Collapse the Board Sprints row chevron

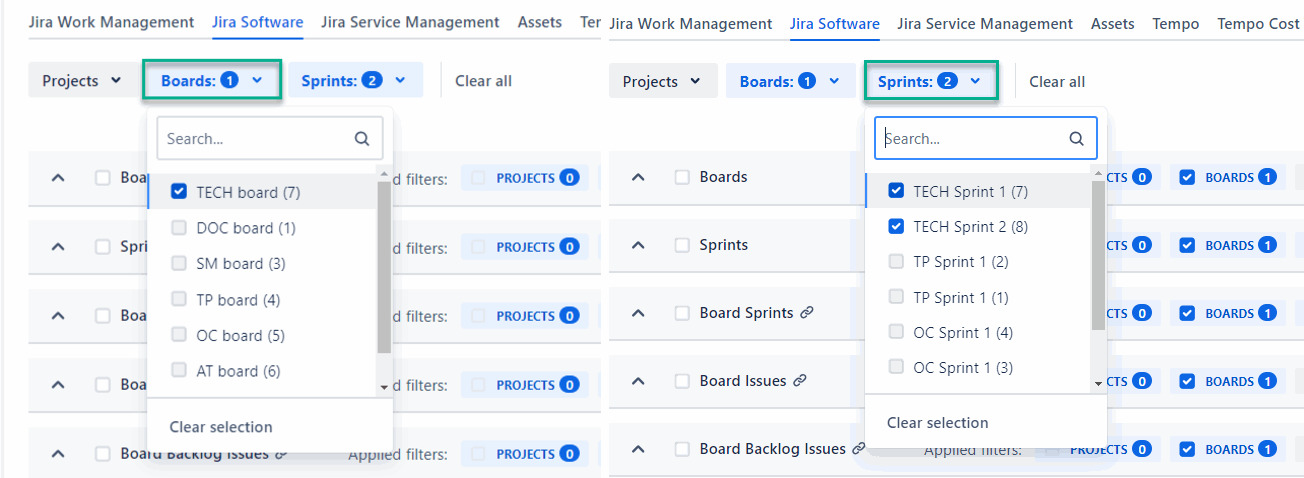click(638, 313)
